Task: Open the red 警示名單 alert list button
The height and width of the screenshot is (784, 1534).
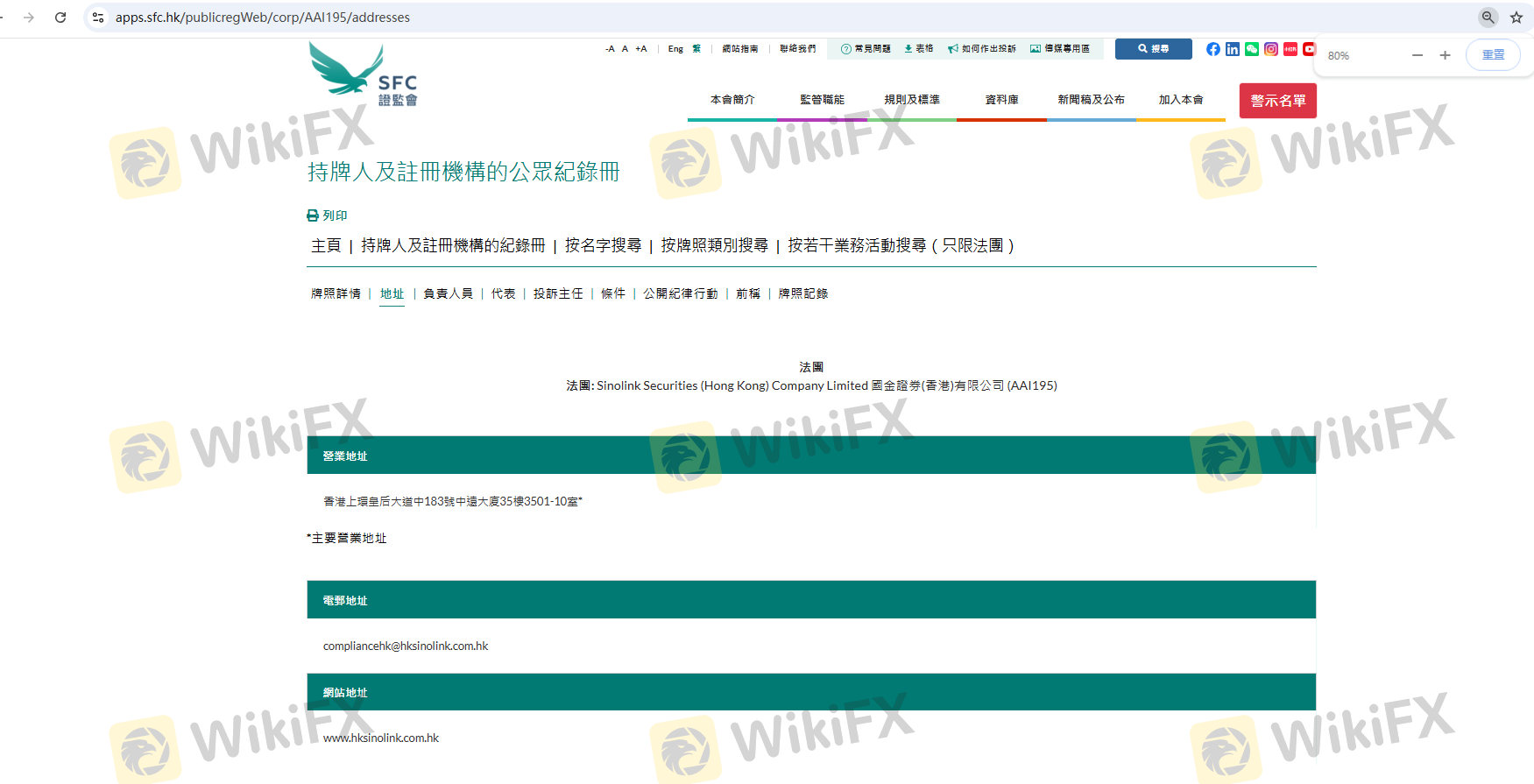Action: (1278, 101)
